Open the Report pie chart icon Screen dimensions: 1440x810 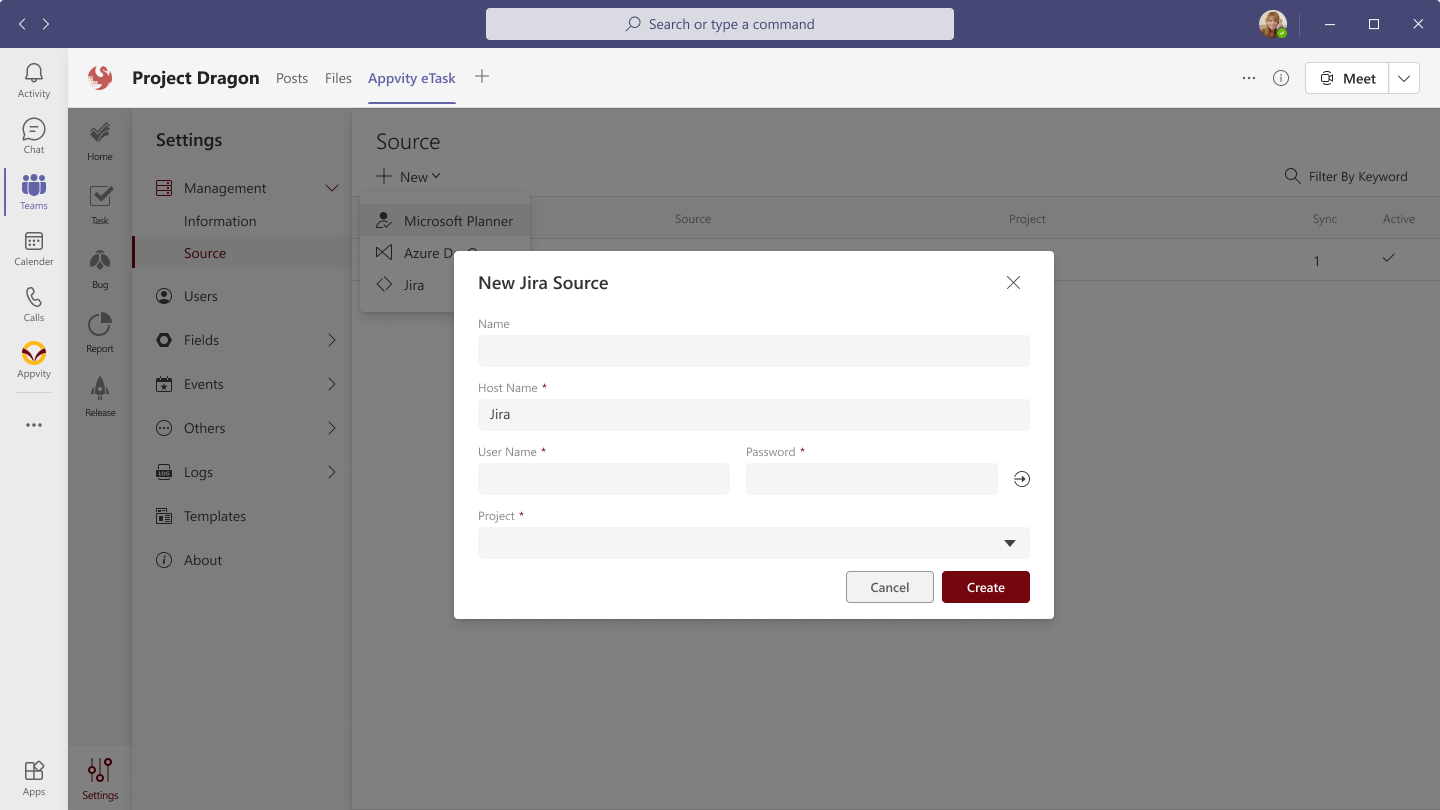tap(100, 331)
